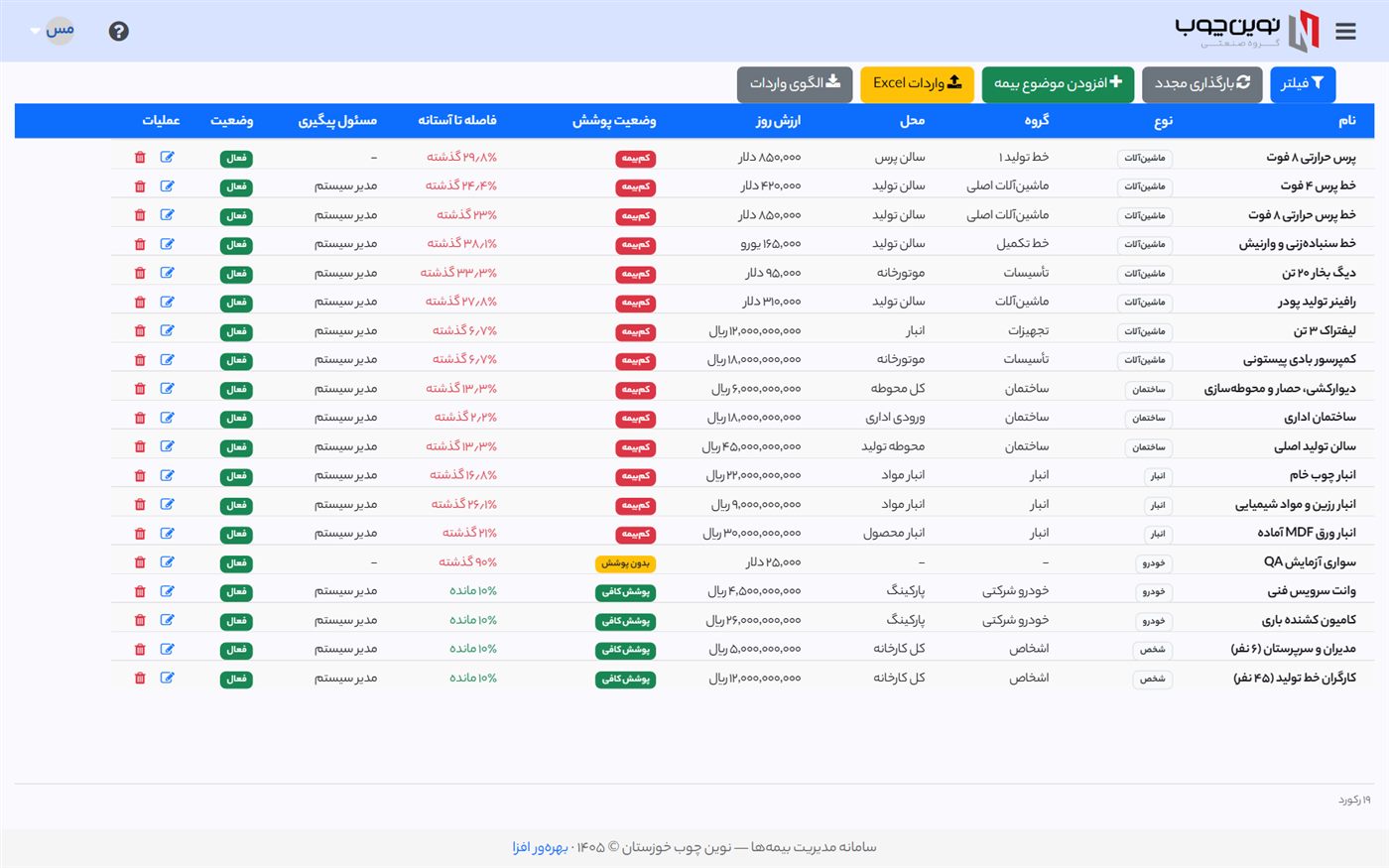Delete the رافینر تولید پودر row
Screen dimensions: 1389x868
pyautogui.click(x=140, y=302)
